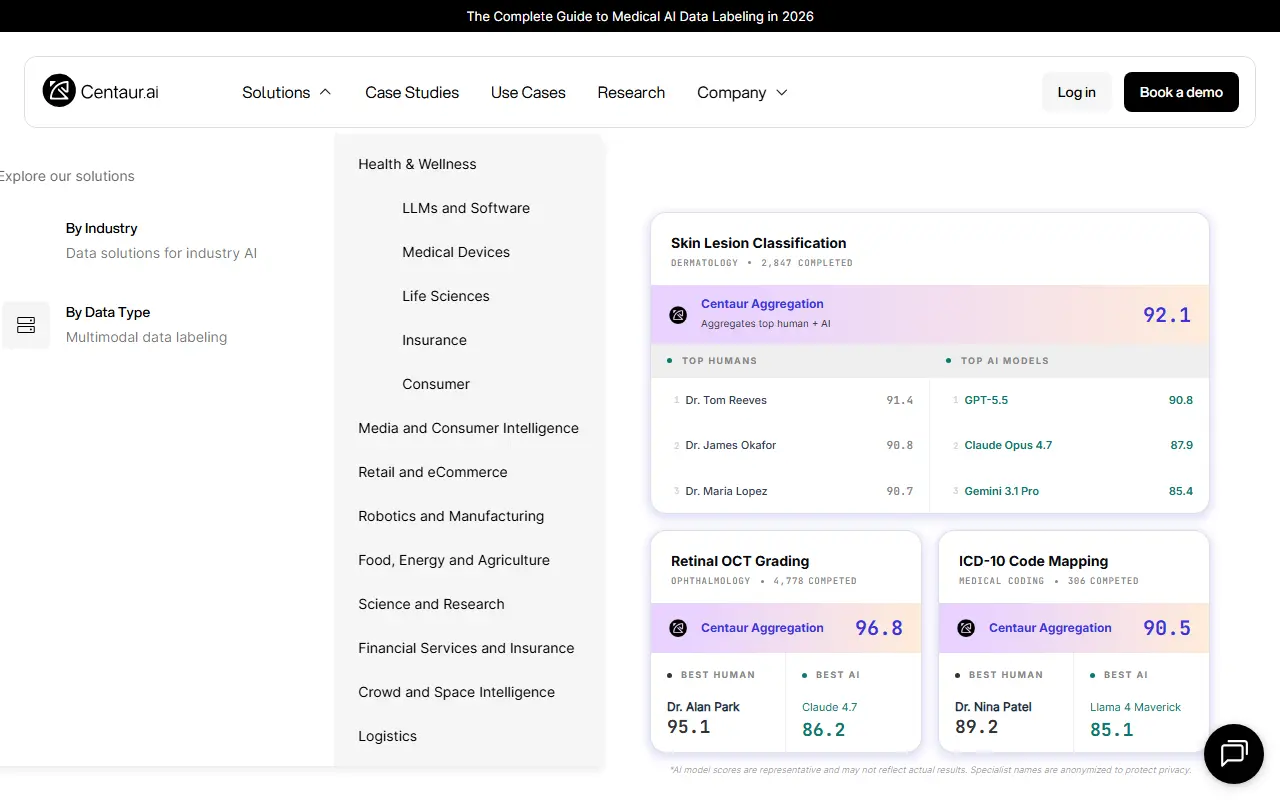Select the Consumer sub-item
1280x800 pixels.
pyautogui.click(x=436, y=384)
